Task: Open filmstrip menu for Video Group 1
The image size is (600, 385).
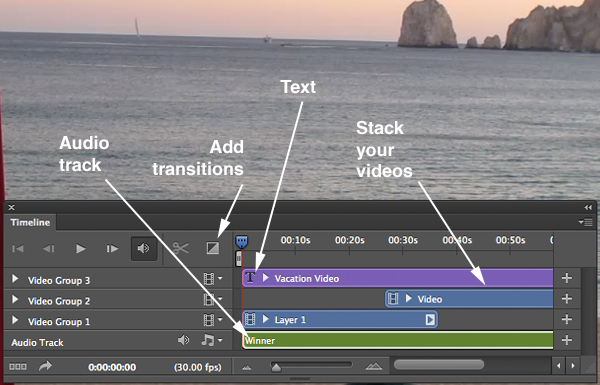Action: point(213,320)
